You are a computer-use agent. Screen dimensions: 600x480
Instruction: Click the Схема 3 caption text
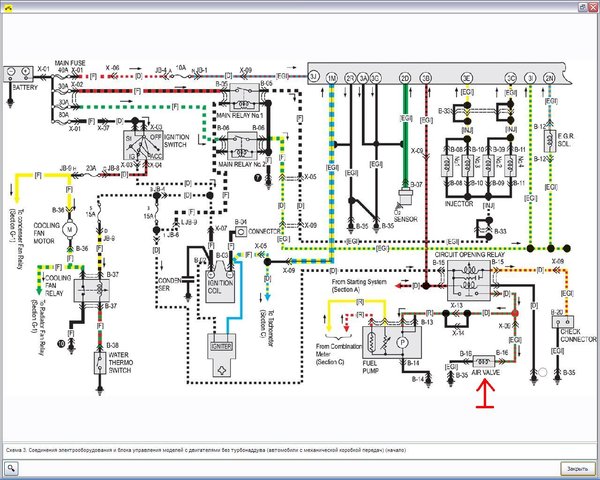(206, 450)
